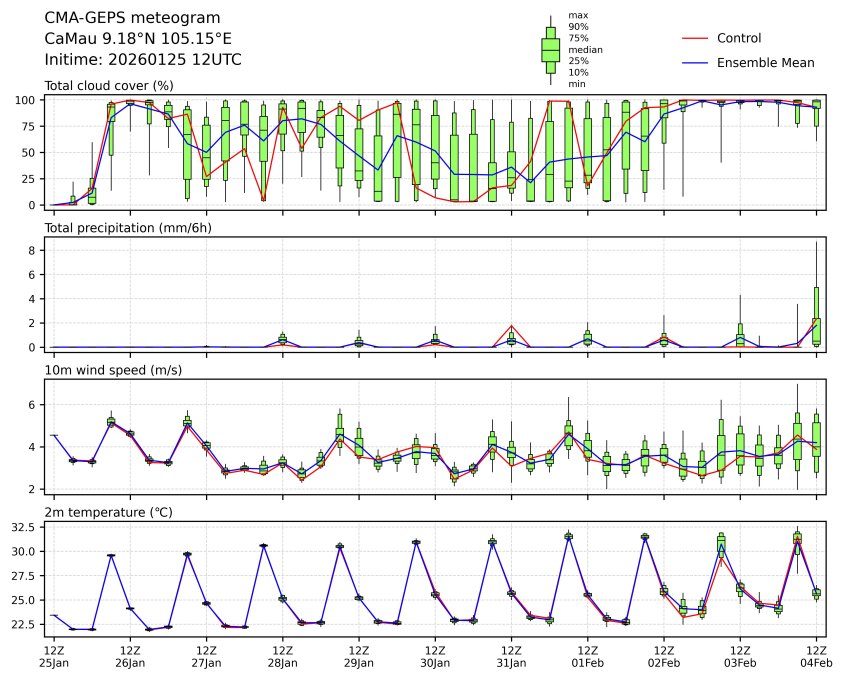Click the "max" label in the legend
844x680 pixels.
point(576,16)
